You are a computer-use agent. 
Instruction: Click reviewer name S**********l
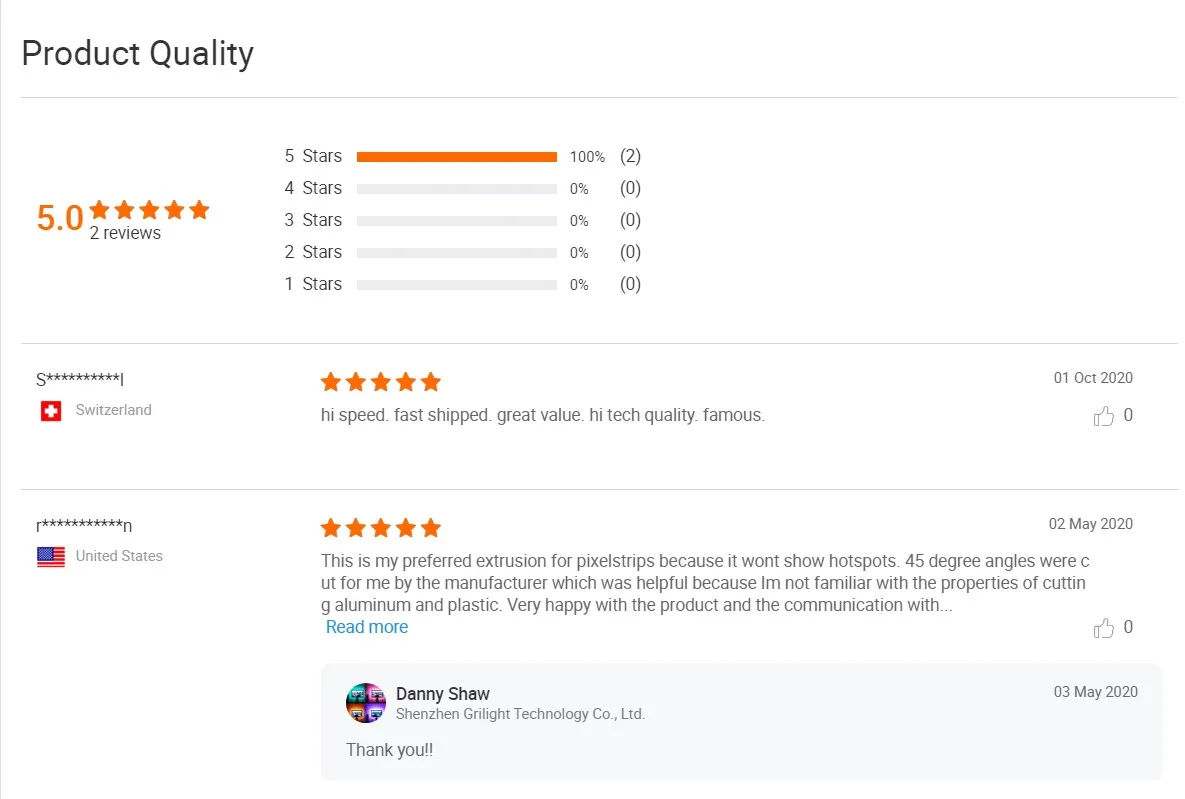[x=80, y=379]
